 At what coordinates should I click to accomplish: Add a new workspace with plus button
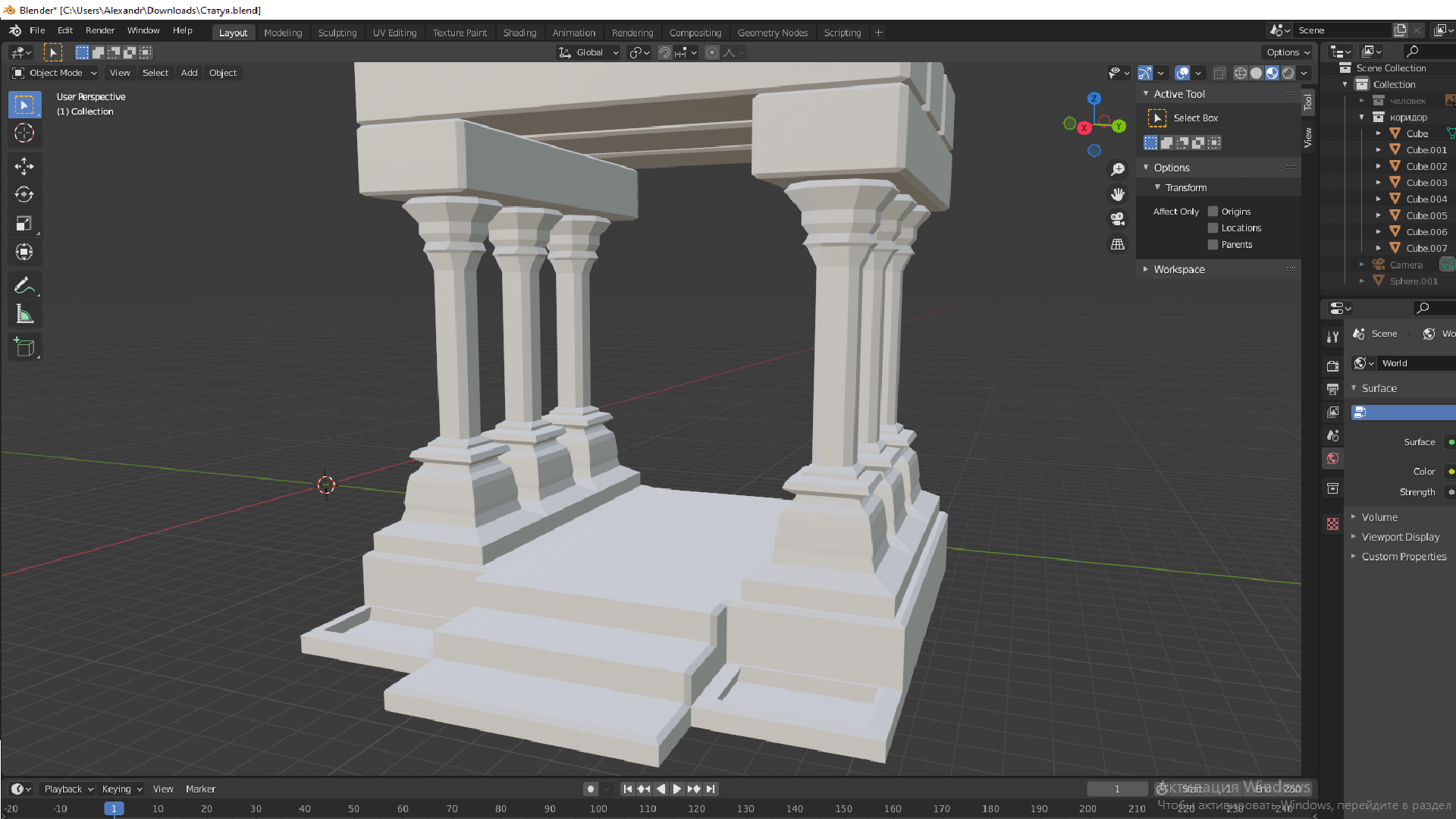point(878,33)
